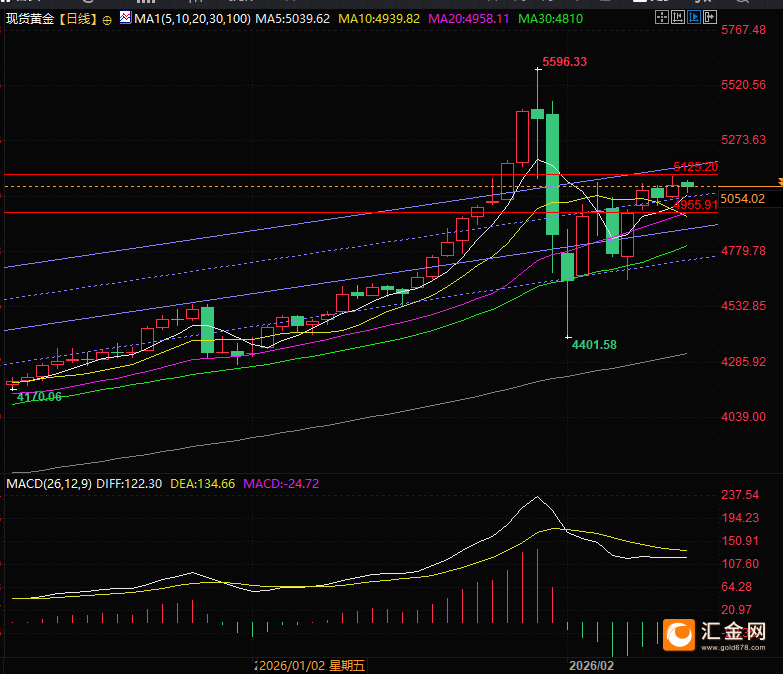Click 4285.92 on the price axis
This screenshot has width=783, height=674.
(743, 361)
